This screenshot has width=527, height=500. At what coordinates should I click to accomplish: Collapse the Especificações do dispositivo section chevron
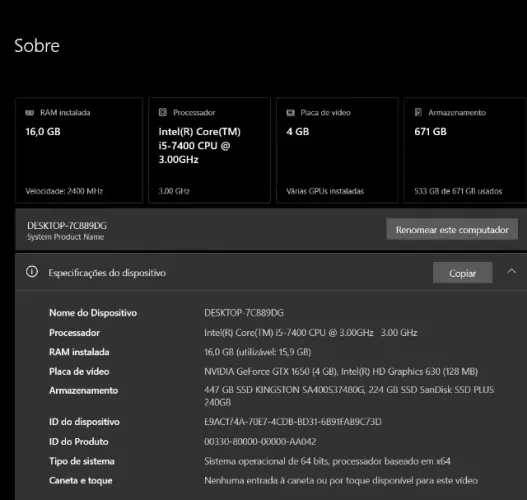coord(512,271)
